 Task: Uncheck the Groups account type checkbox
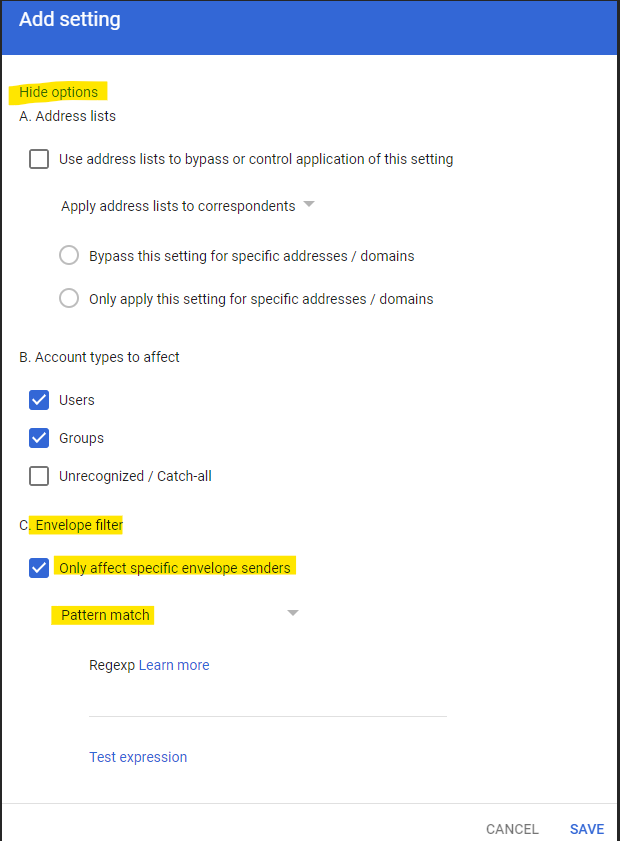pyautogui.click(x=39, y=438)
